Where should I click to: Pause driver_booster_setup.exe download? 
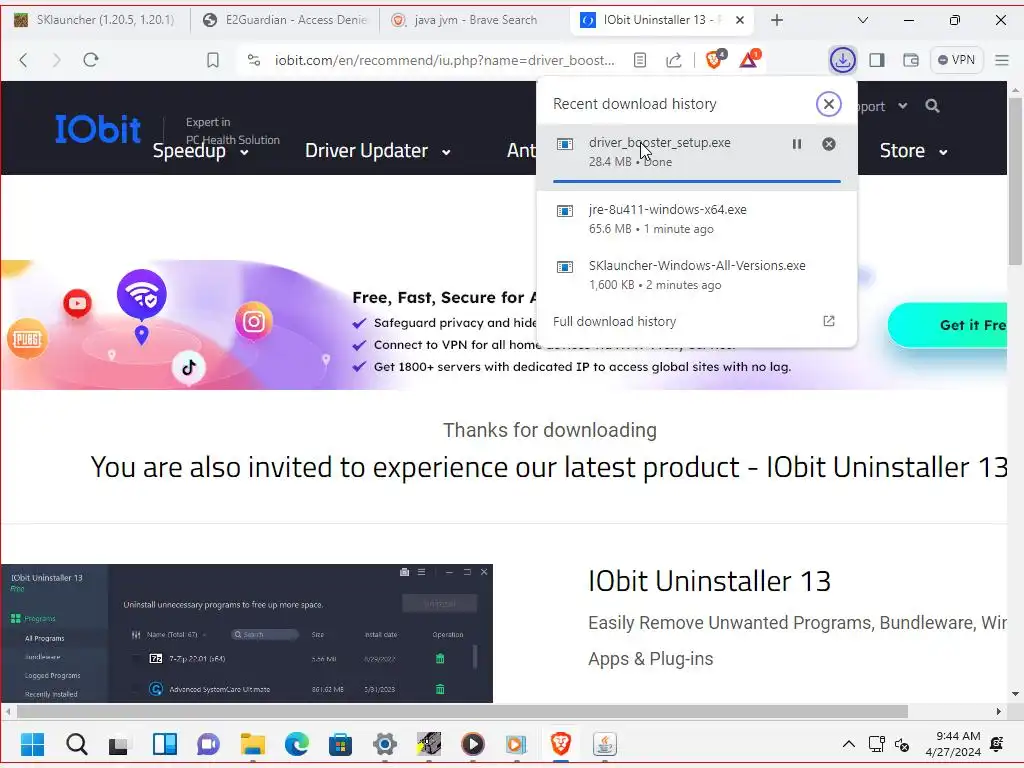(797, 144)
